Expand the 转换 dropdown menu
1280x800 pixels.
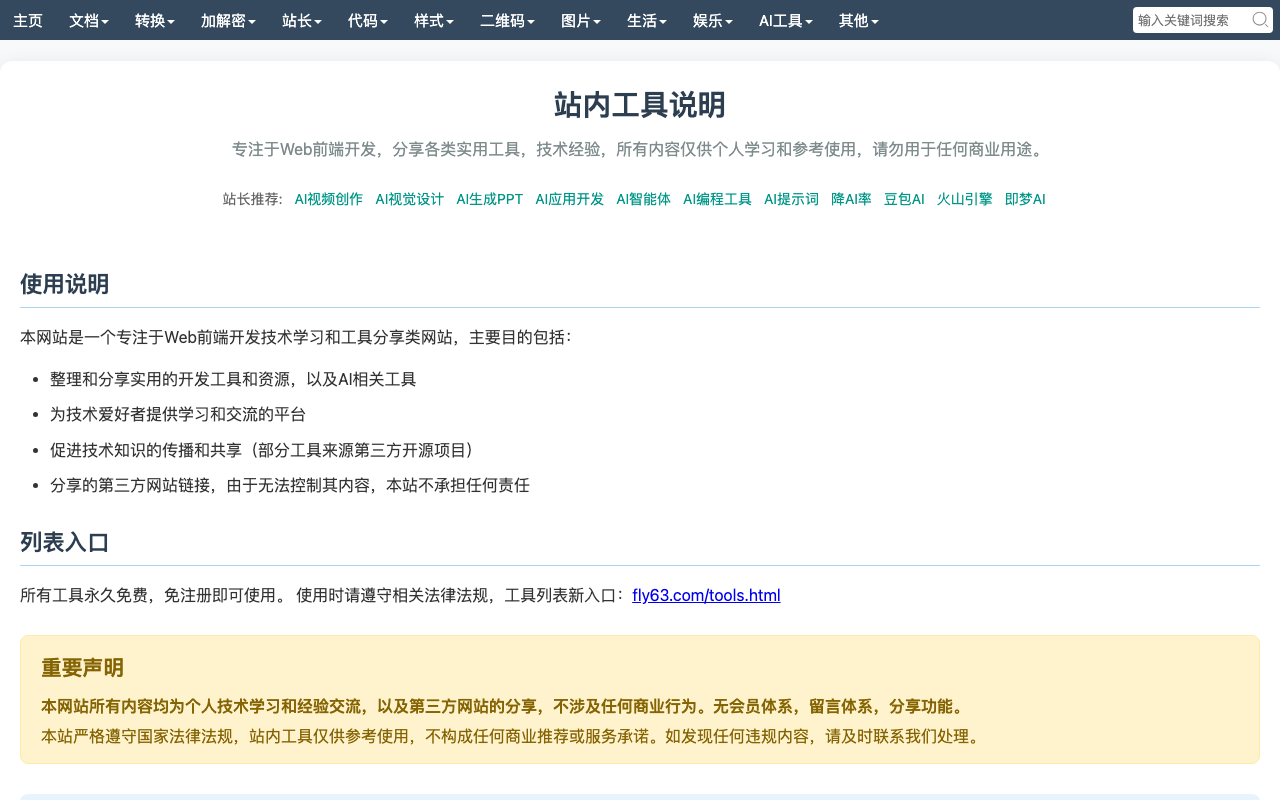pos(155,20)
